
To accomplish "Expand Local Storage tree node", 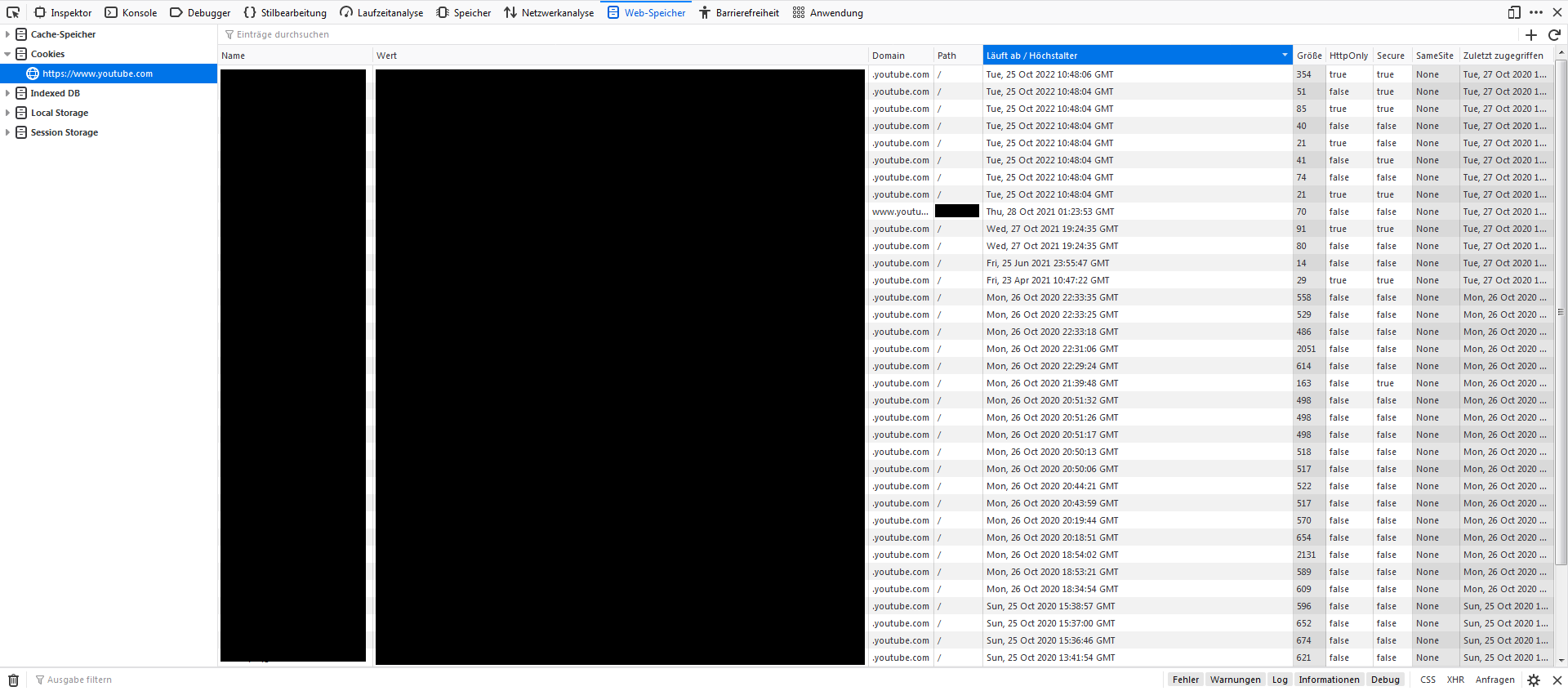I will point(7,113).
